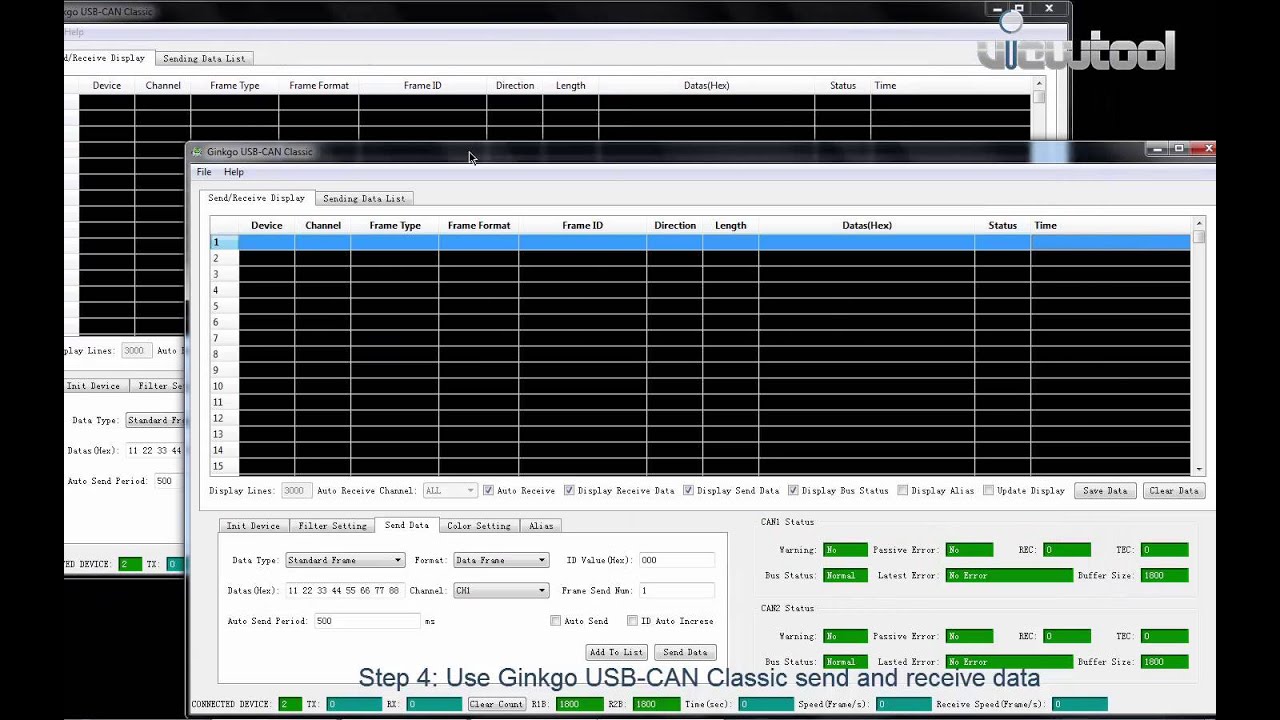Enable the Display Alias checkbox

(x=902, y=491)
